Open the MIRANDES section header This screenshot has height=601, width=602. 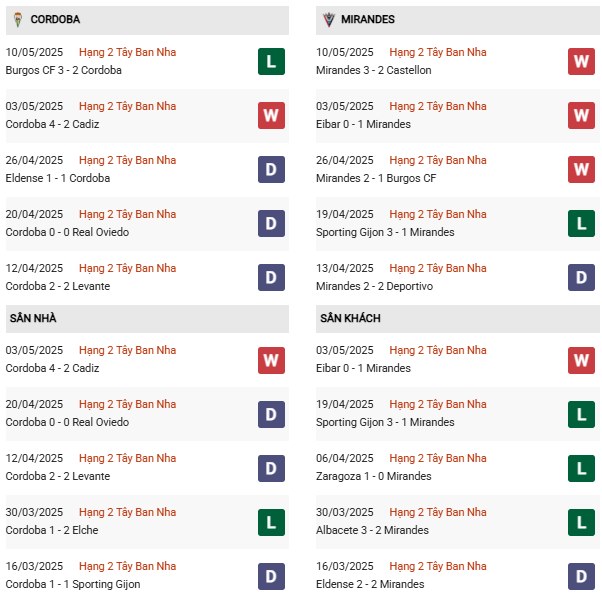(458, 20)
